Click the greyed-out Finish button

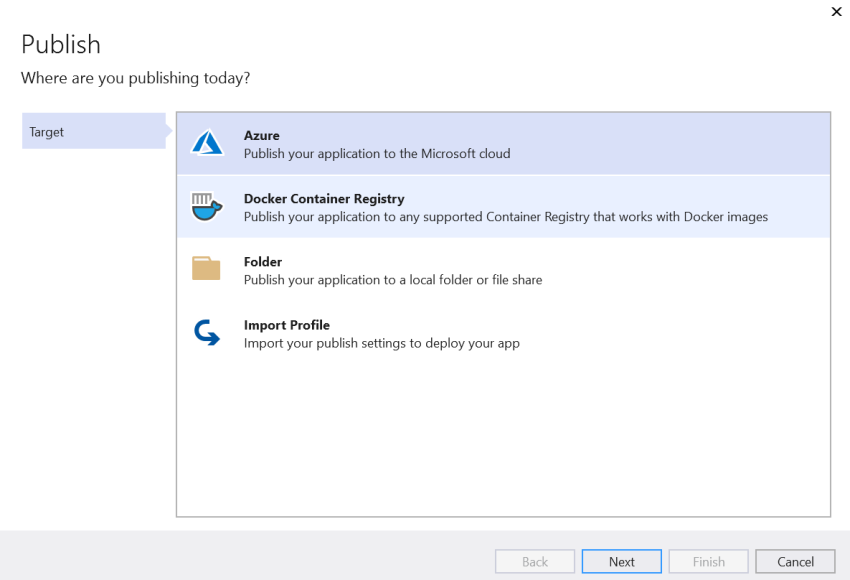point(709,562)
